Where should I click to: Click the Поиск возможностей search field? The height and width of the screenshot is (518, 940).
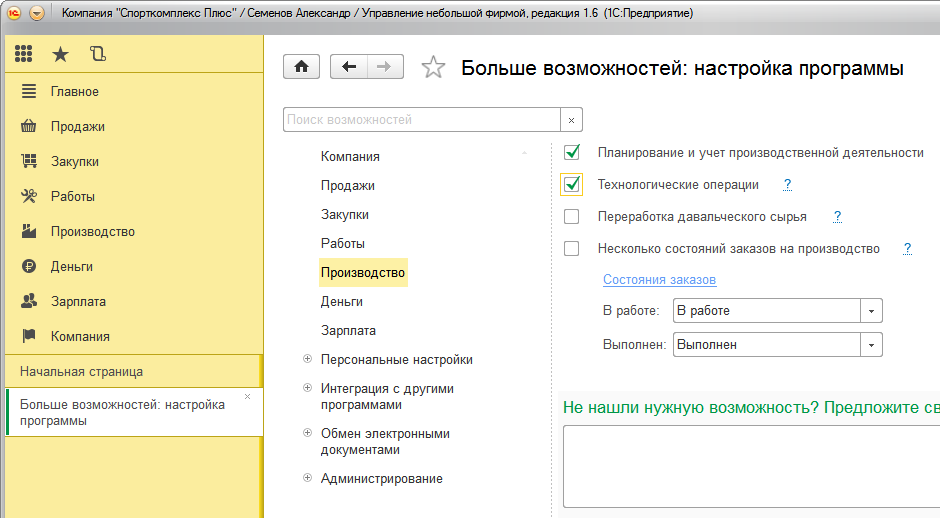(420, 120)
